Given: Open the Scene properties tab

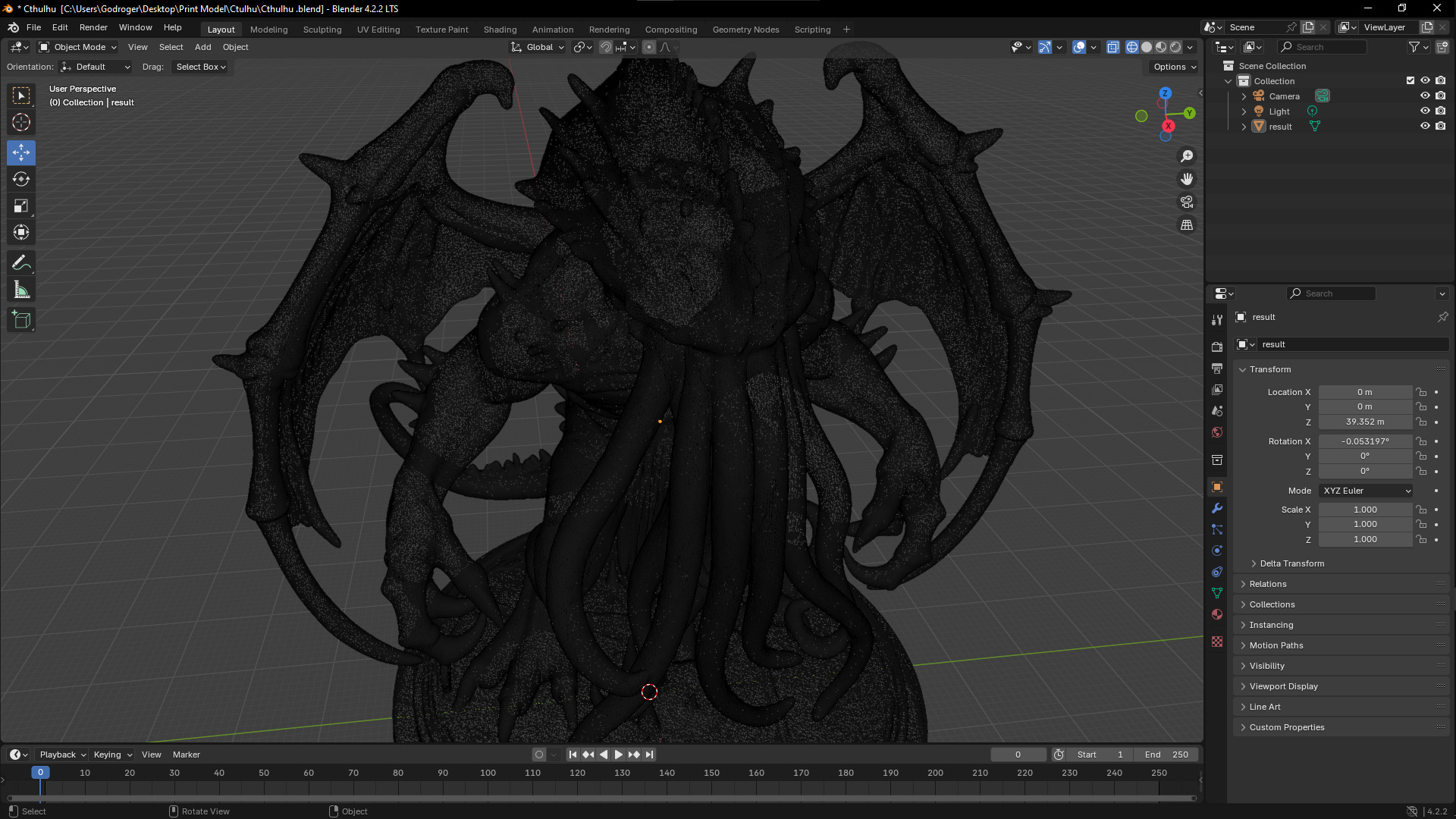Looking at the screenshot, I should [x=1217, y=410].
